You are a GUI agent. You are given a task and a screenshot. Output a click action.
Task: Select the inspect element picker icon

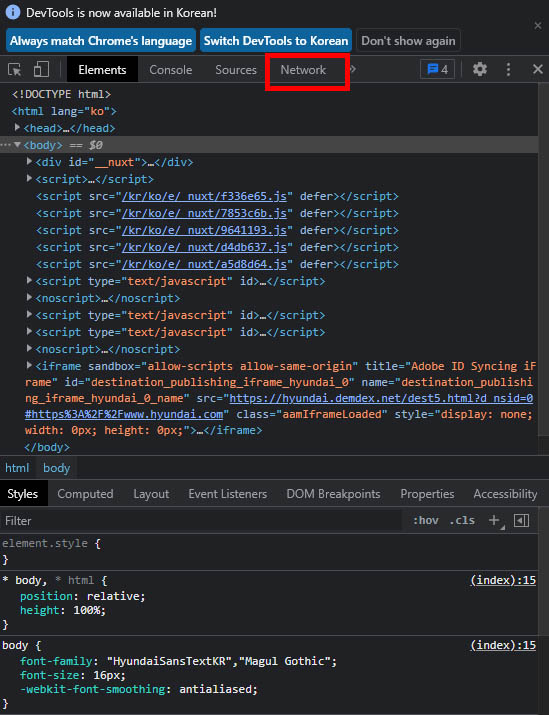15,70
